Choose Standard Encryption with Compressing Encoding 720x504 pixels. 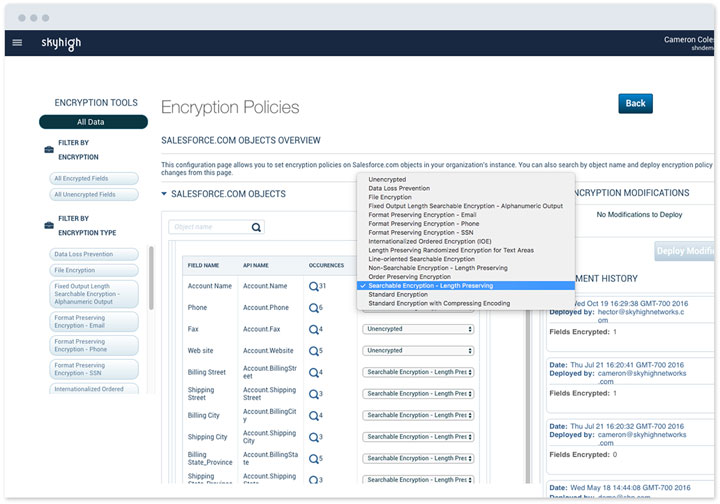[466, 303]
